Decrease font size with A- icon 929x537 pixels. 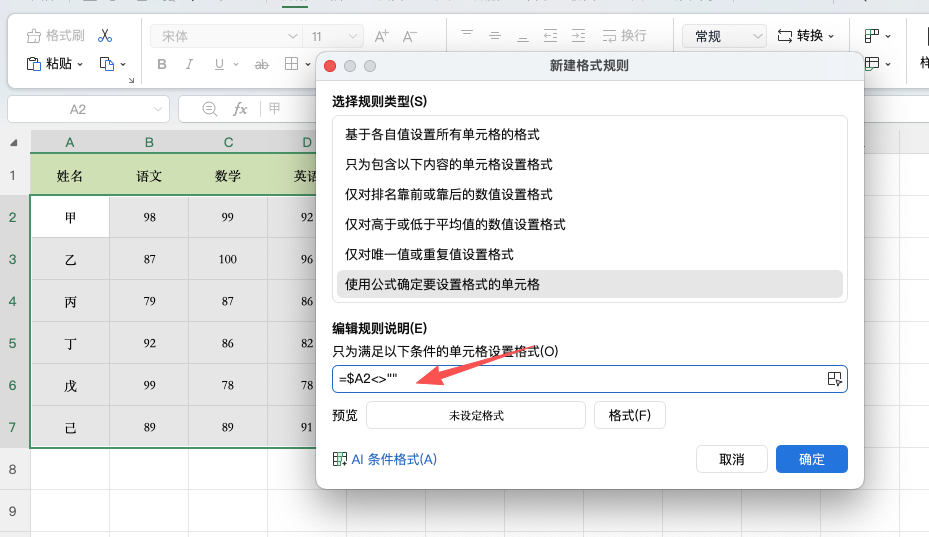tap(409, 36)
